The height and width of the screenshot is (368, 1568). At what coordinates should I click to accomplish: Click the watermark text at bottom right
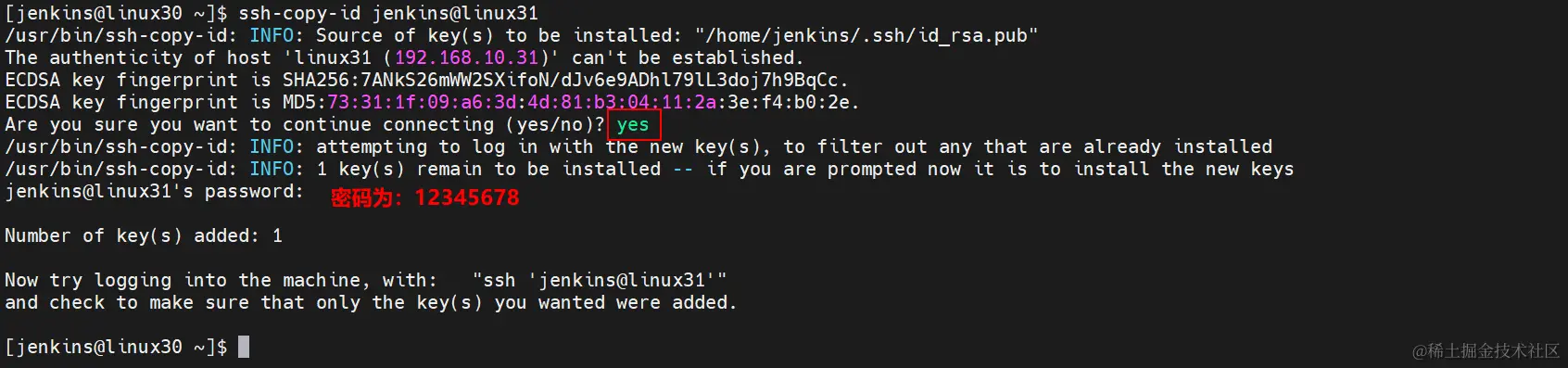coord(1486,350)
